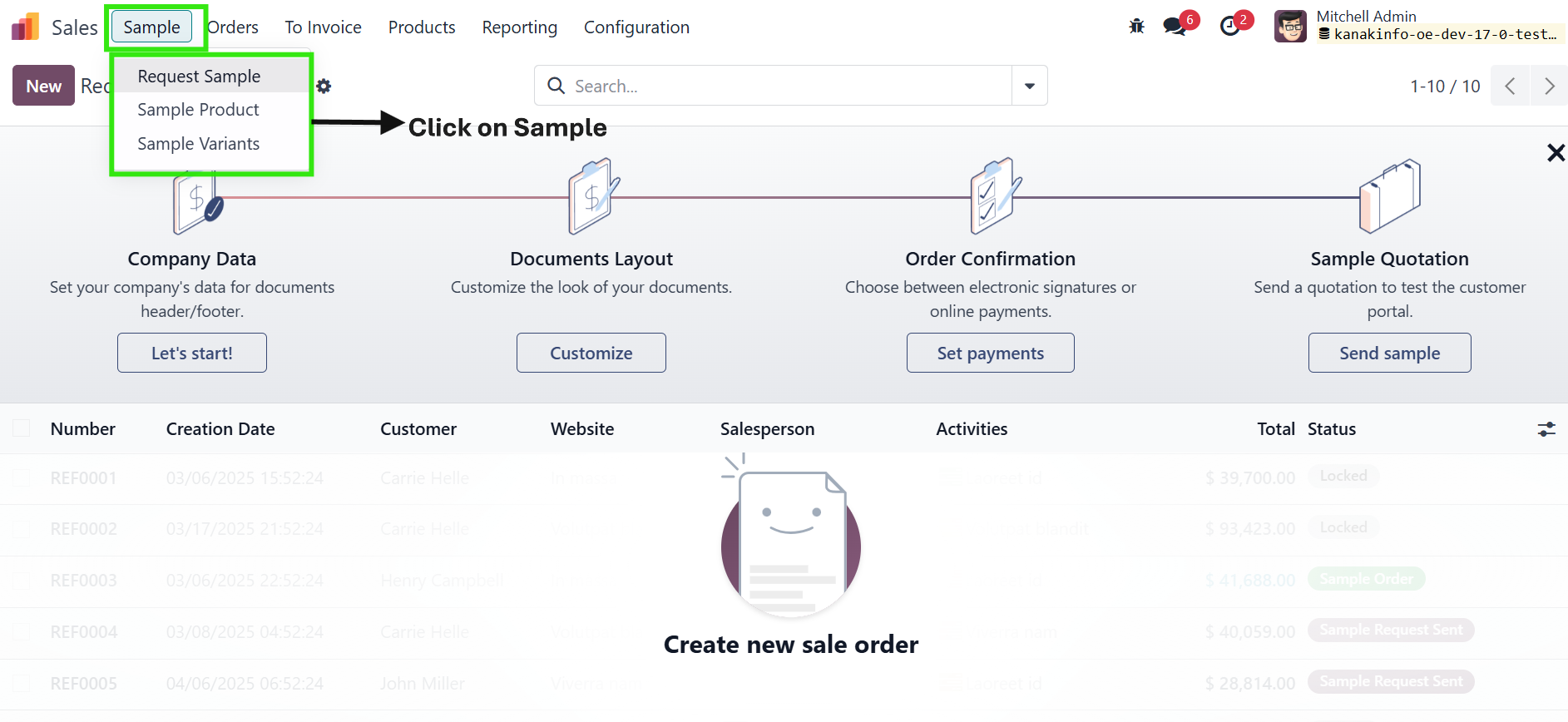This screenshot has height=722, width=1568.
Task: Click the New button
Action: [43, 86]
